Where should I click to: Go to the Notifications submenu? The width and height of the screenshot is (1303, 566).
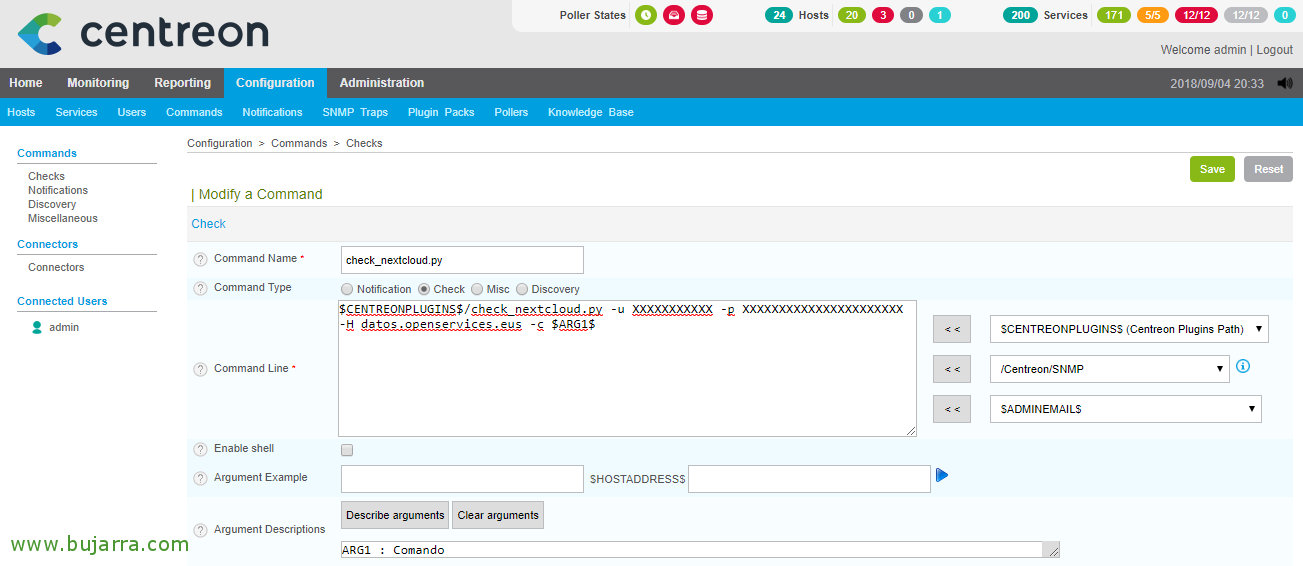(x=272, y=112)
